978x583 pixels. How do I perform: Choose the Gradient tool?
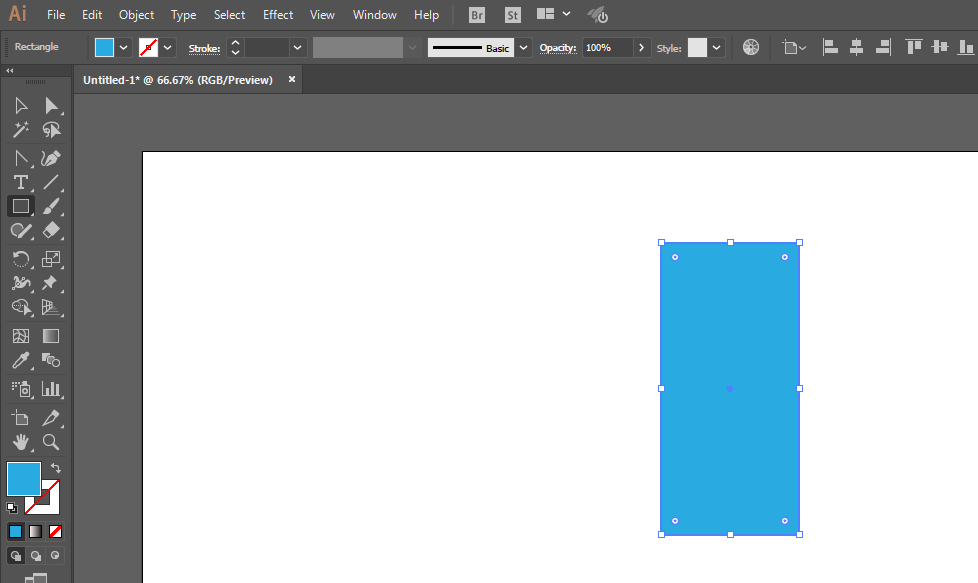coord(51,336)
